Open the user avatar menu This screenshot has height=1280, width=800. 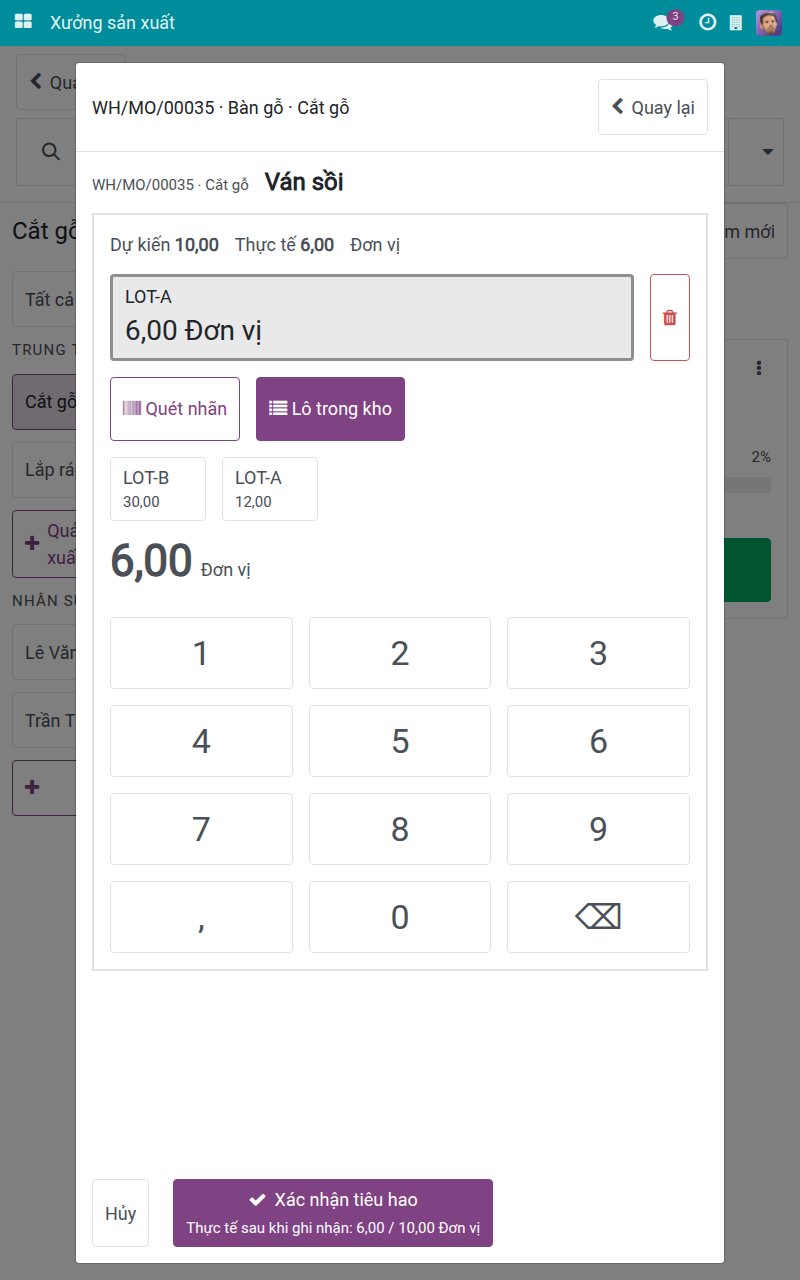pyautogui.click(x=769, y=22)
